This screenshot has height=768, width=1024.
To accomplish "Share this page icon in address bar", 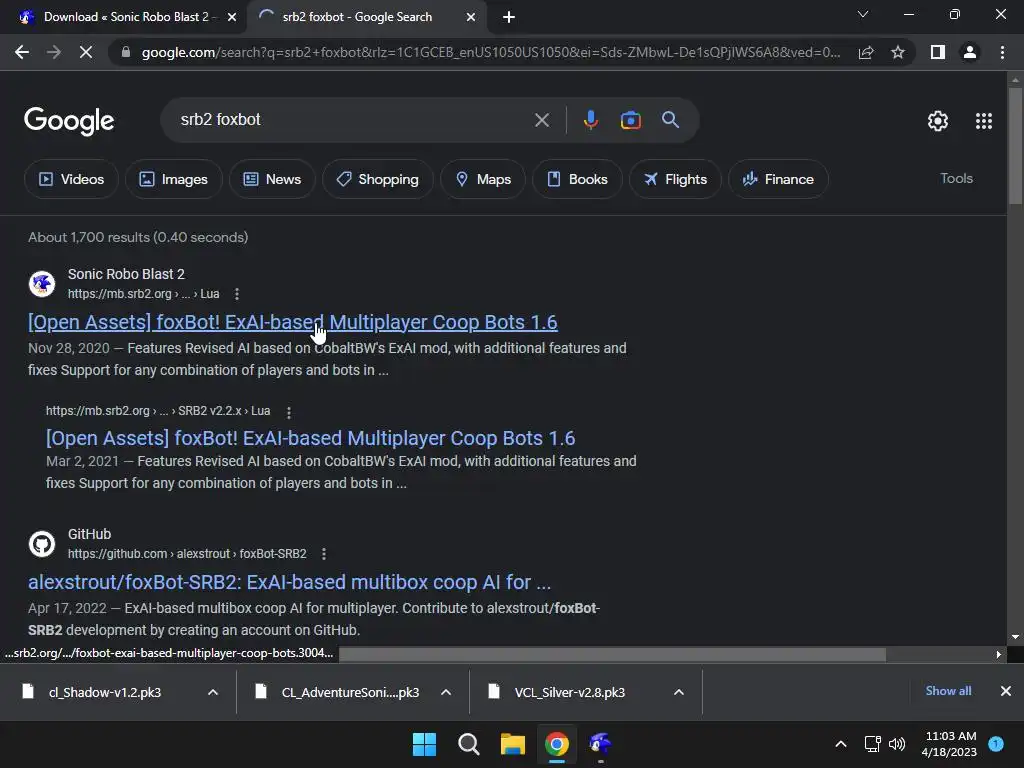I will (866, 52).
